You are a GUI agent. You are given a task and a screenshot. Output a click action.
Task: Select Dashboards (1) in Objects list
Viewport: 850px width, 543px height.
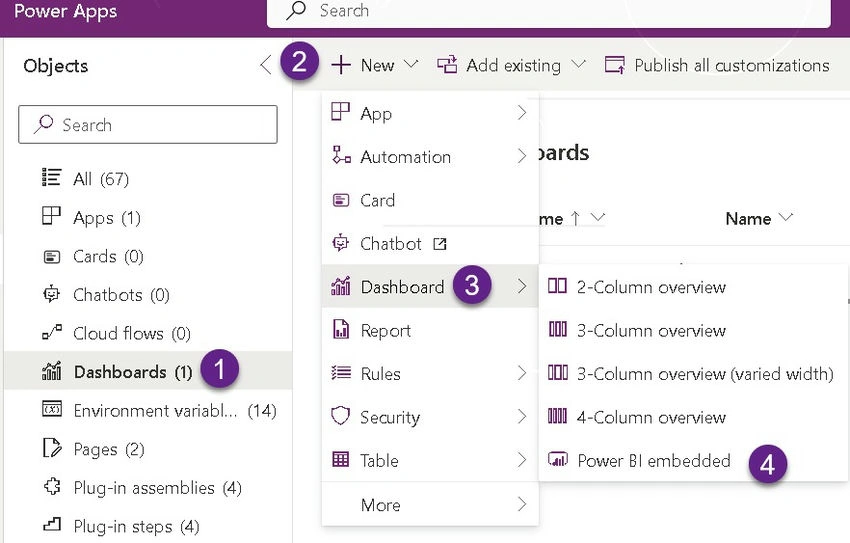pyautogui.click(x=148, y=371)
